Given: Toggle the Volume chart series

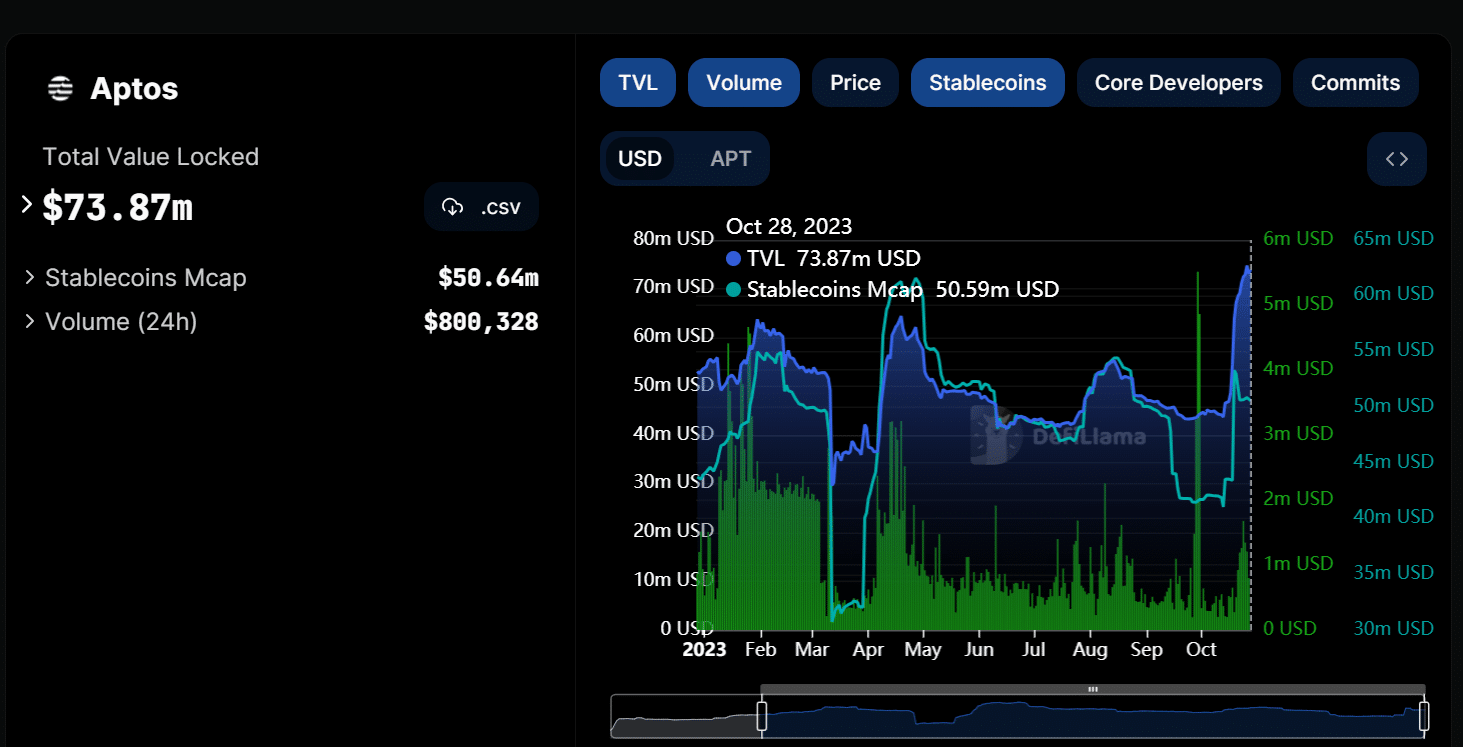Looking at the screenshot, I should (x=744, y=83).
